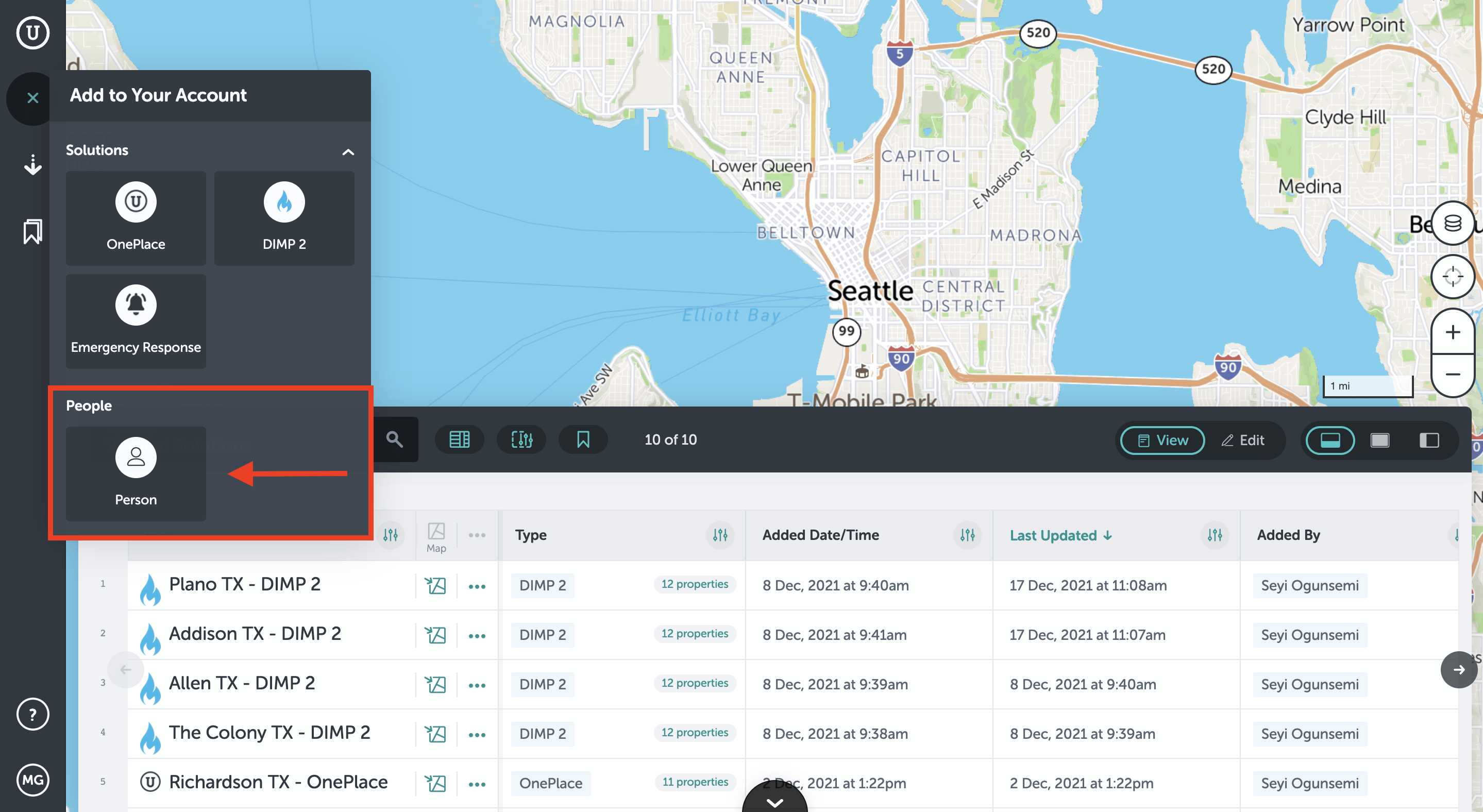
Task: Open the Type column filter options
Action: 720,535
